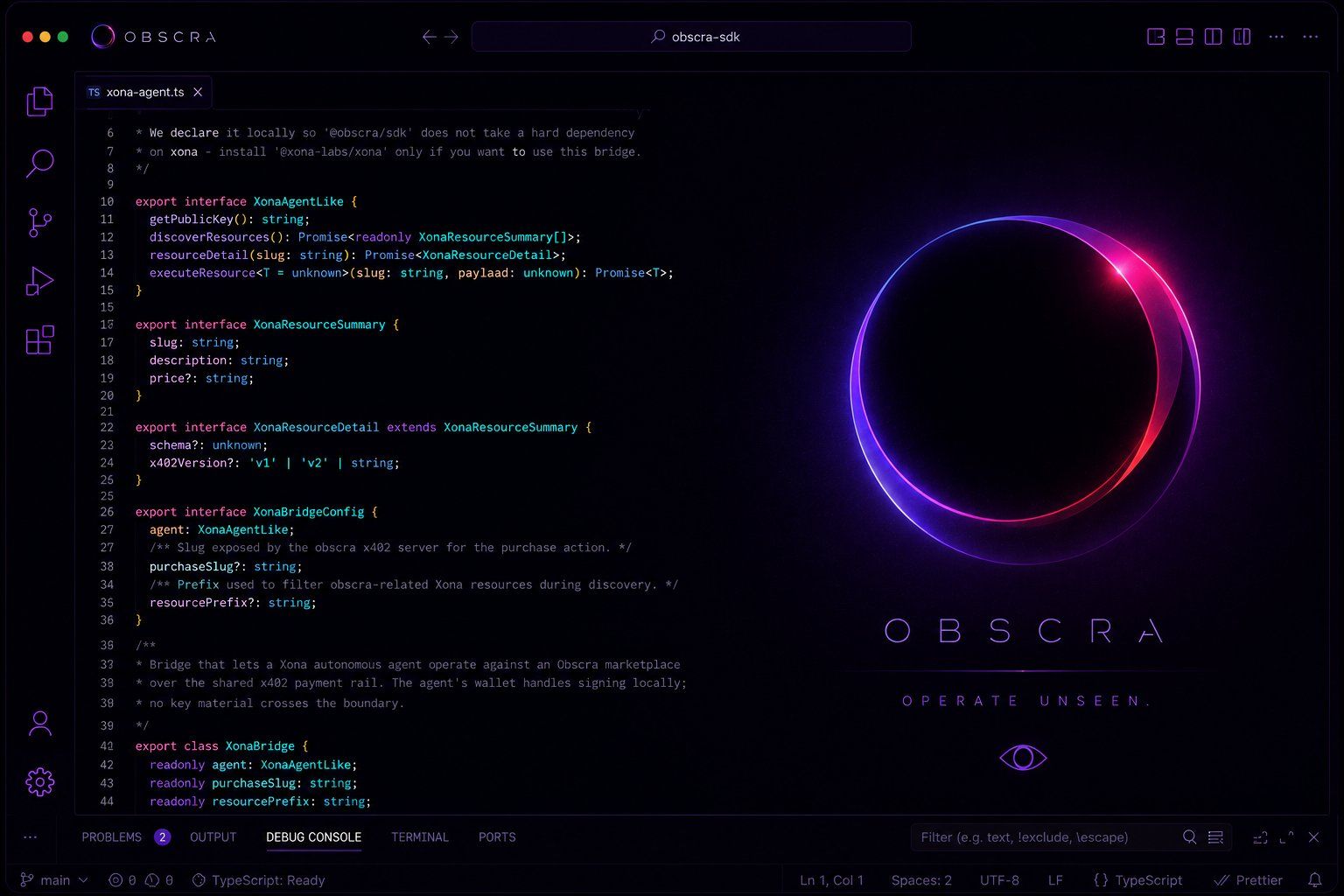Image resolution: width=1344 pixels, height=896 pixels.
Task: Open the { } TypeScript language mode selector
Action: 1138,880
